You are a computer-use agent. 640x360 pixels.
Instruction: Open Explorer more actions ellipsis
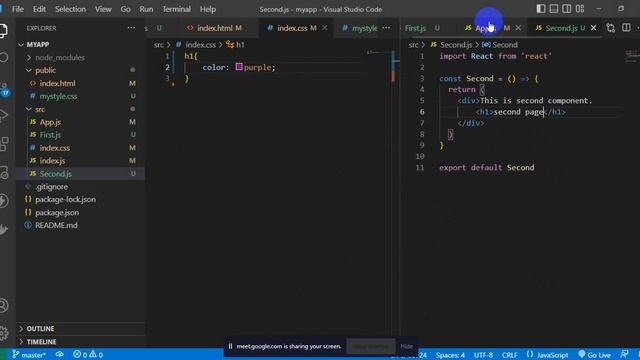tap(131, 28)
